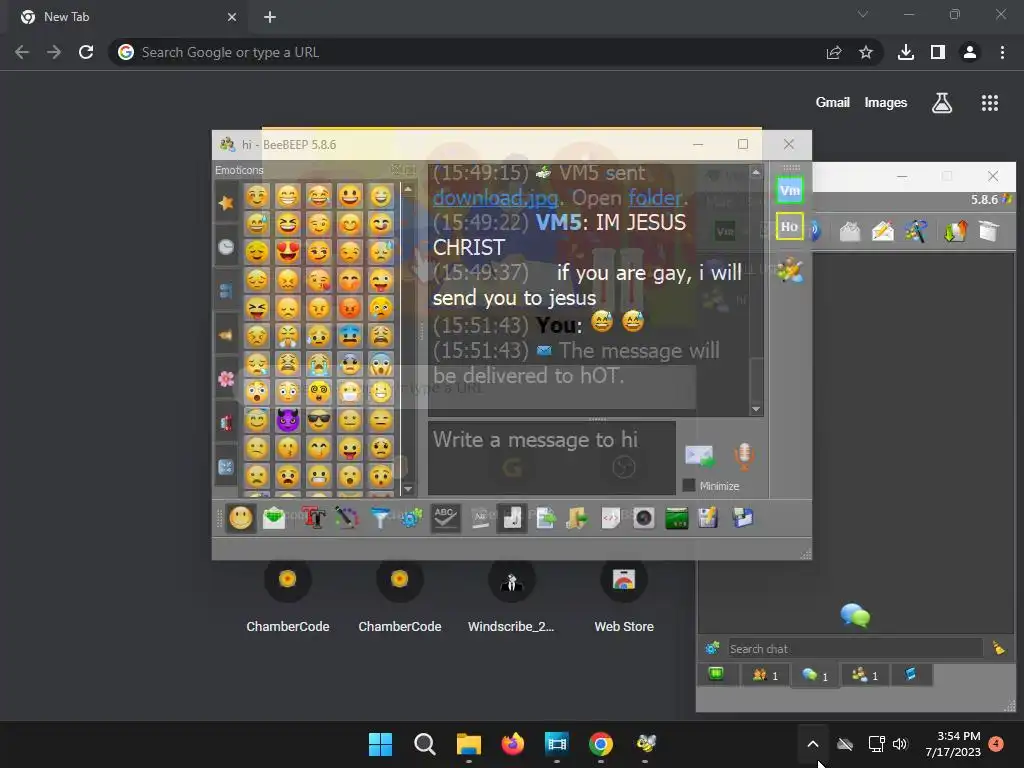Click the Chrome Labs flask icon

click(942, 103)
